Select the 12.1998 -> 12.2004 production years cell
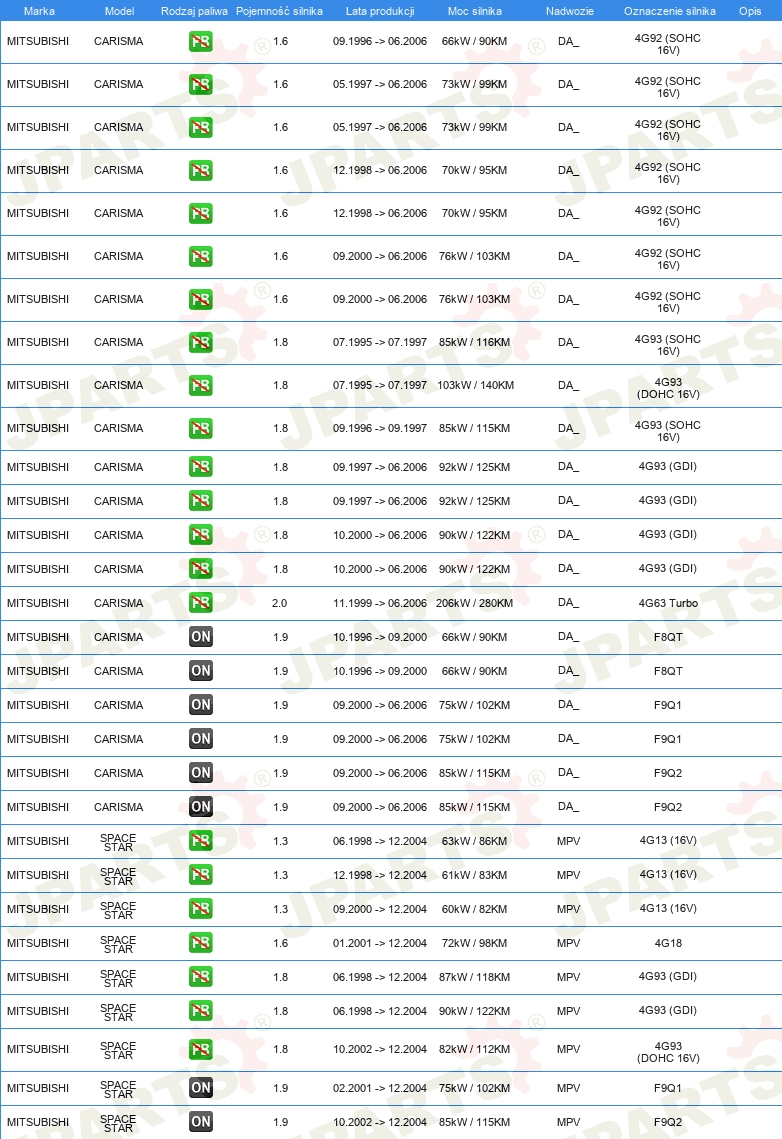This screenshot has width=782, height=1139. pyautogui.click(x=380, y=875)
